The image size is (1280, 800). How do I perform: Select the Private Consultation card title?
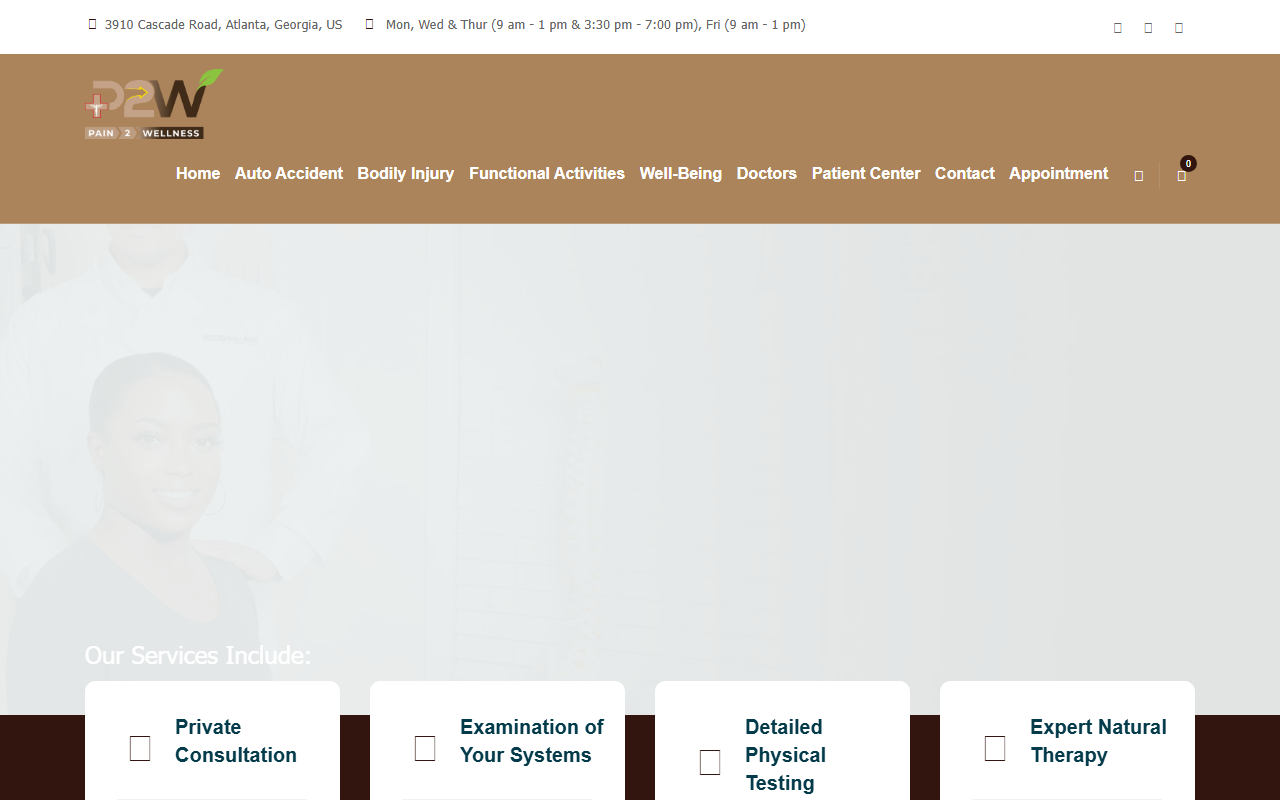(236, 741)
